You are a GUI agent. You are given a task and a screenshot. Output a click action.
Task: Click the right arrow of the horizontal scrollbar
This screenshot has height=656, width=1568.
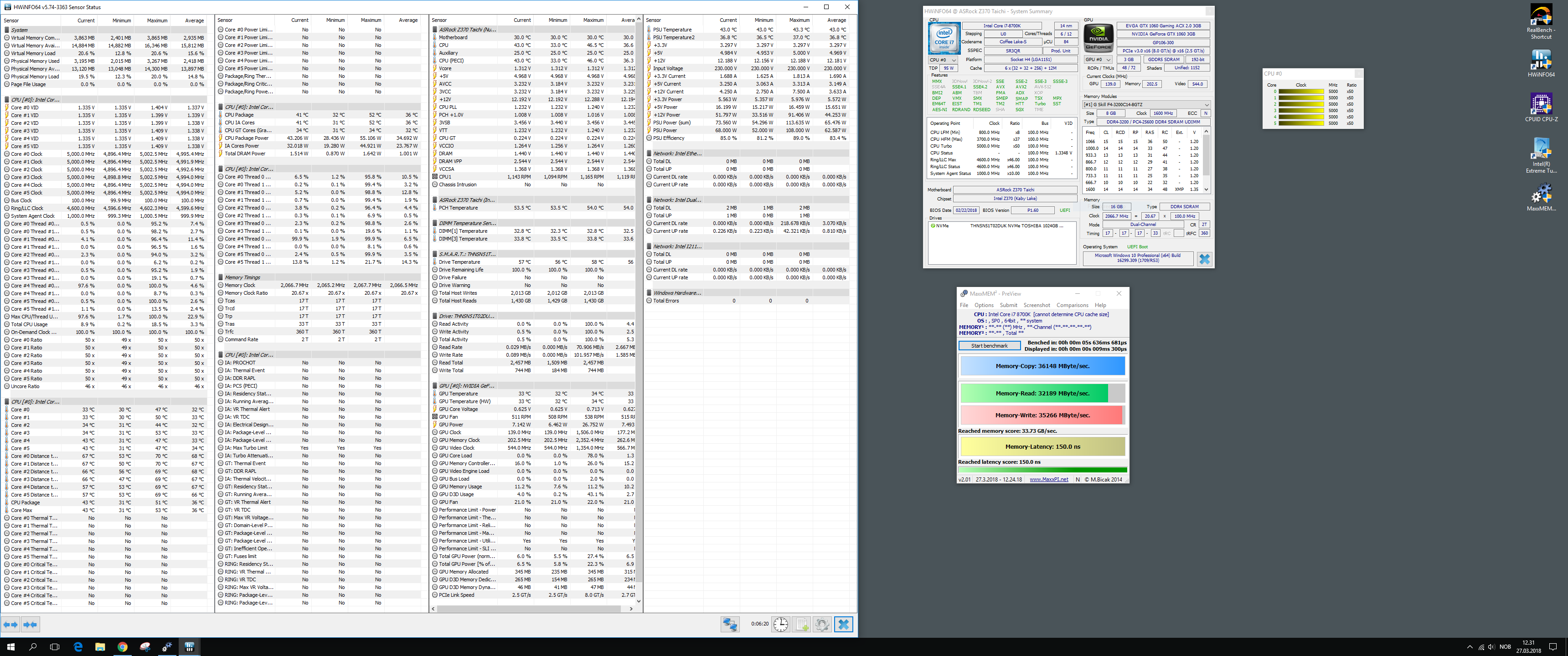tap(631, 609)
